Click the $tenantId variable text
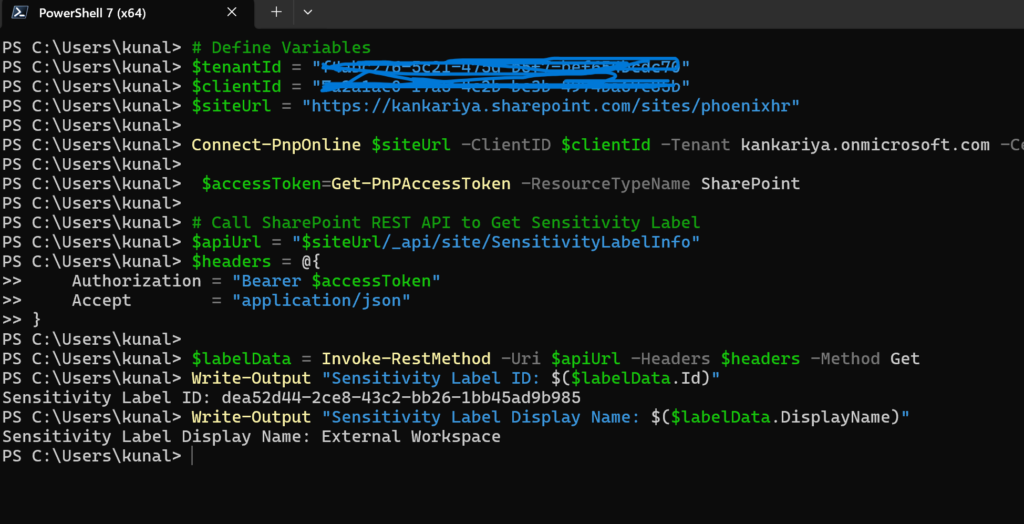The width and height of the screenshot is (1024, 524). 236,67
